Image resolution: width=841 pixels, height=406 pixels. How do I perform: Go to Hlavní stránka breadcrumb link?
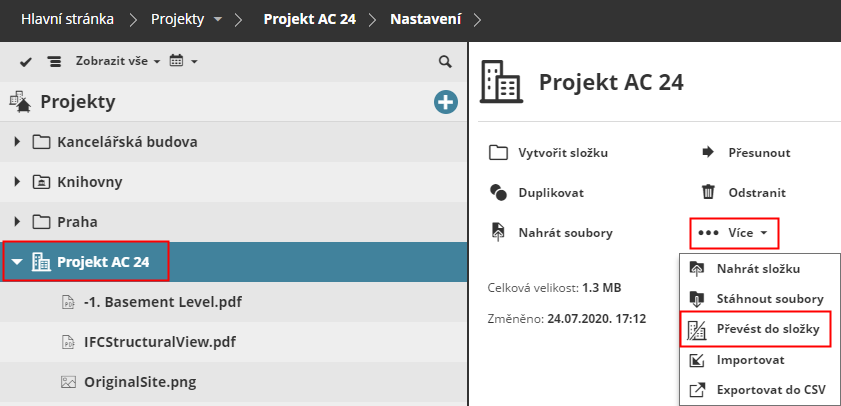pos(67,19)
